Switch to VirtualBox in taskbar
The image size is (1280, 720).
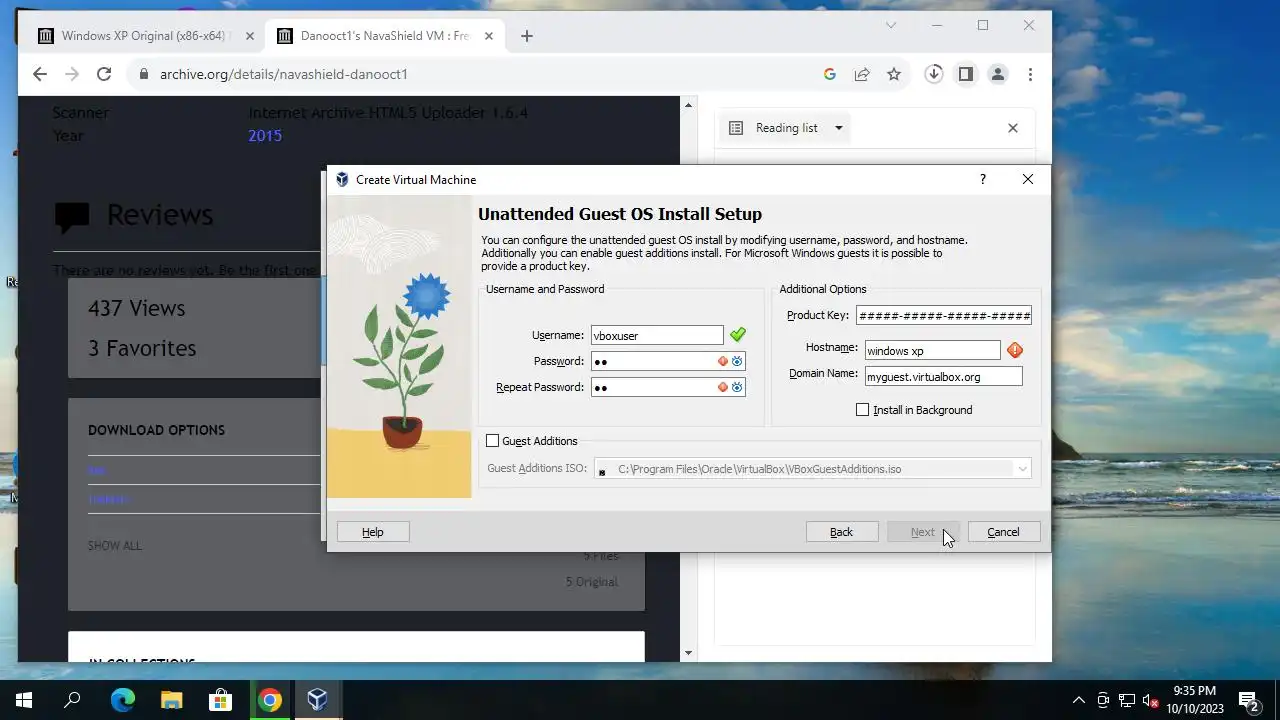(x=318, y=700)
